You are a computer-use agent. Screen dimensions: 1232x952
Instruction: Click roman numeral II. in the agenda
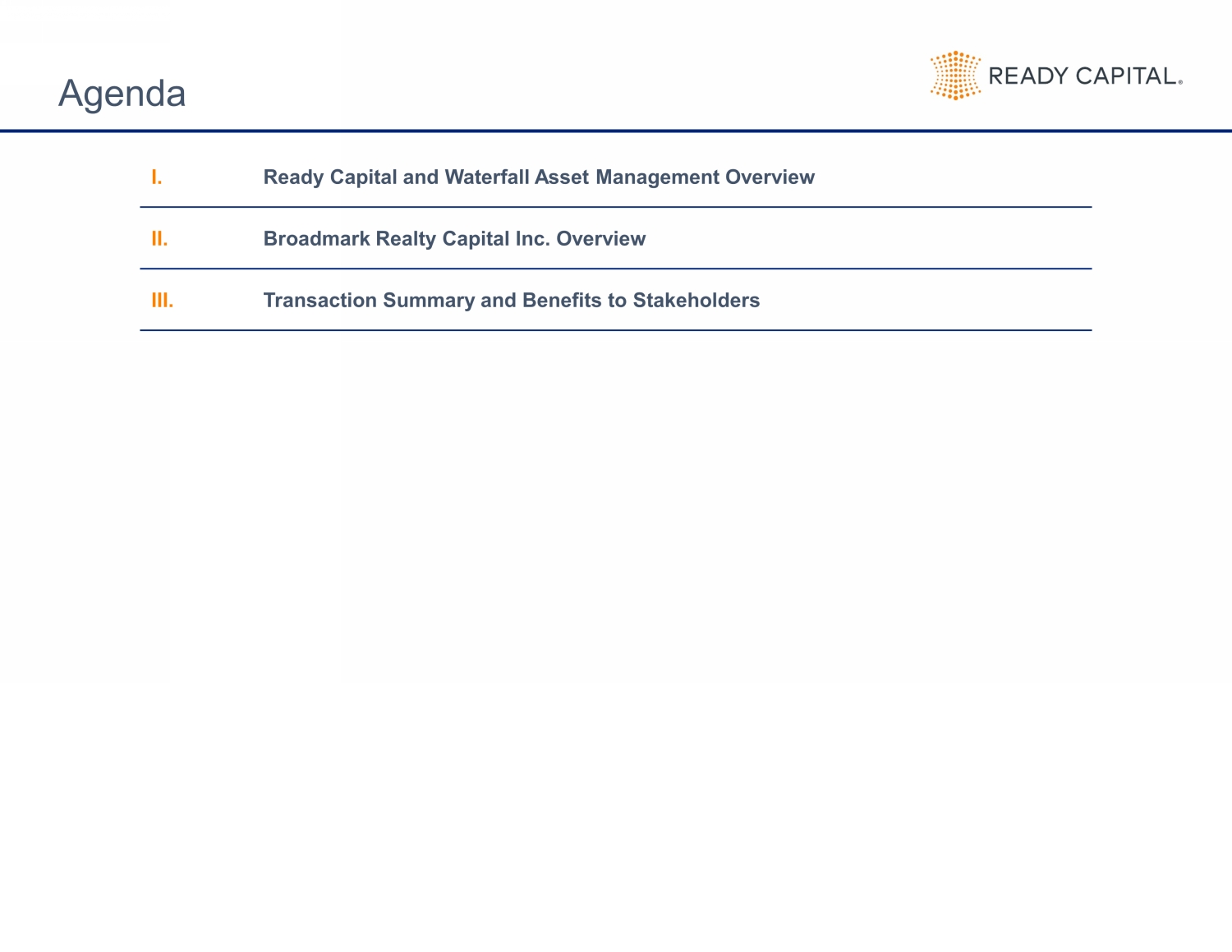(x=159, y=239)
